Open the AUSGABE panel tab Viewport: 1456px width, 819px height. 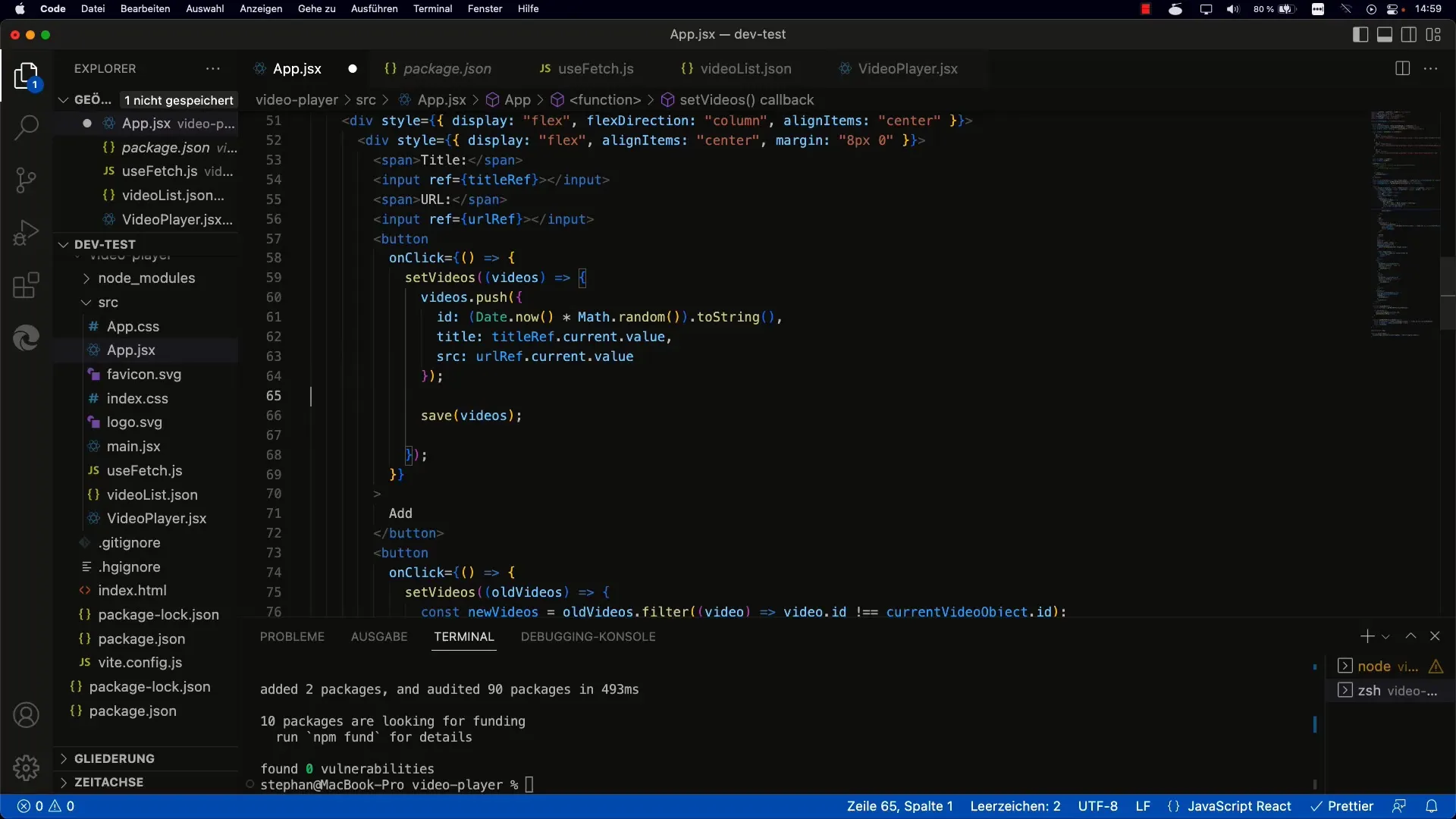(379, 637)
